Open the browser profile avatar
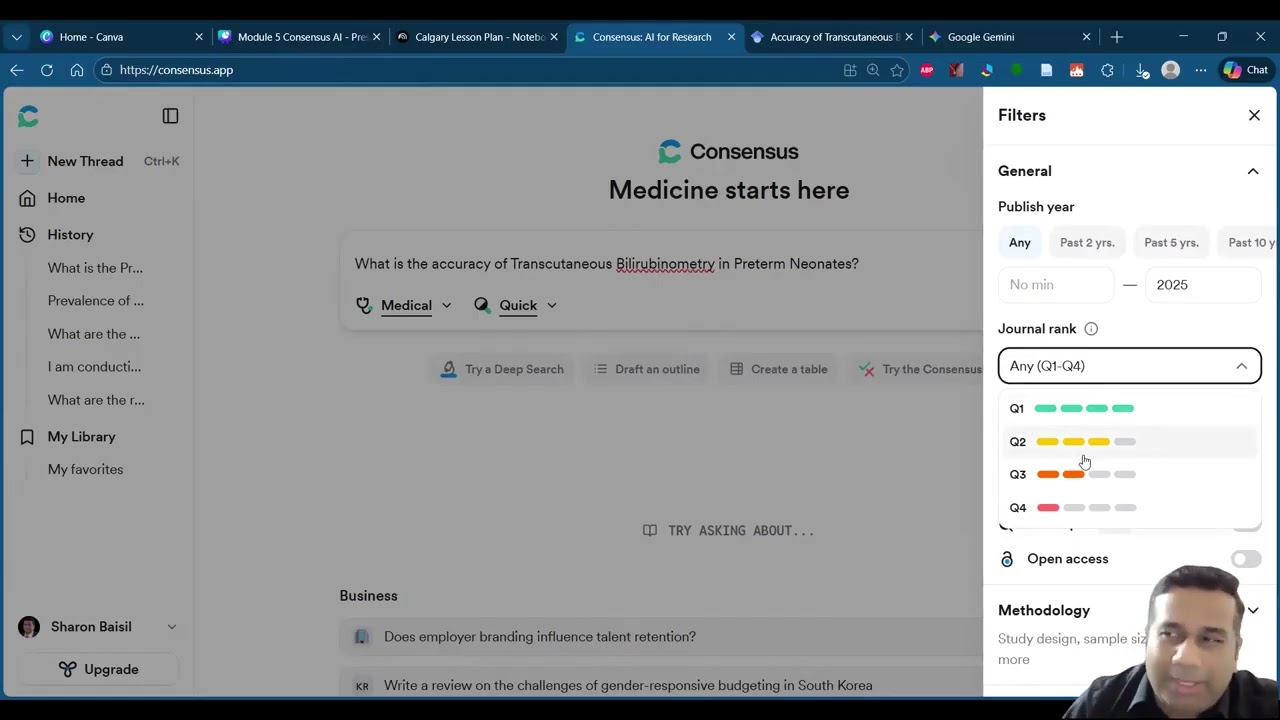 1171,70
